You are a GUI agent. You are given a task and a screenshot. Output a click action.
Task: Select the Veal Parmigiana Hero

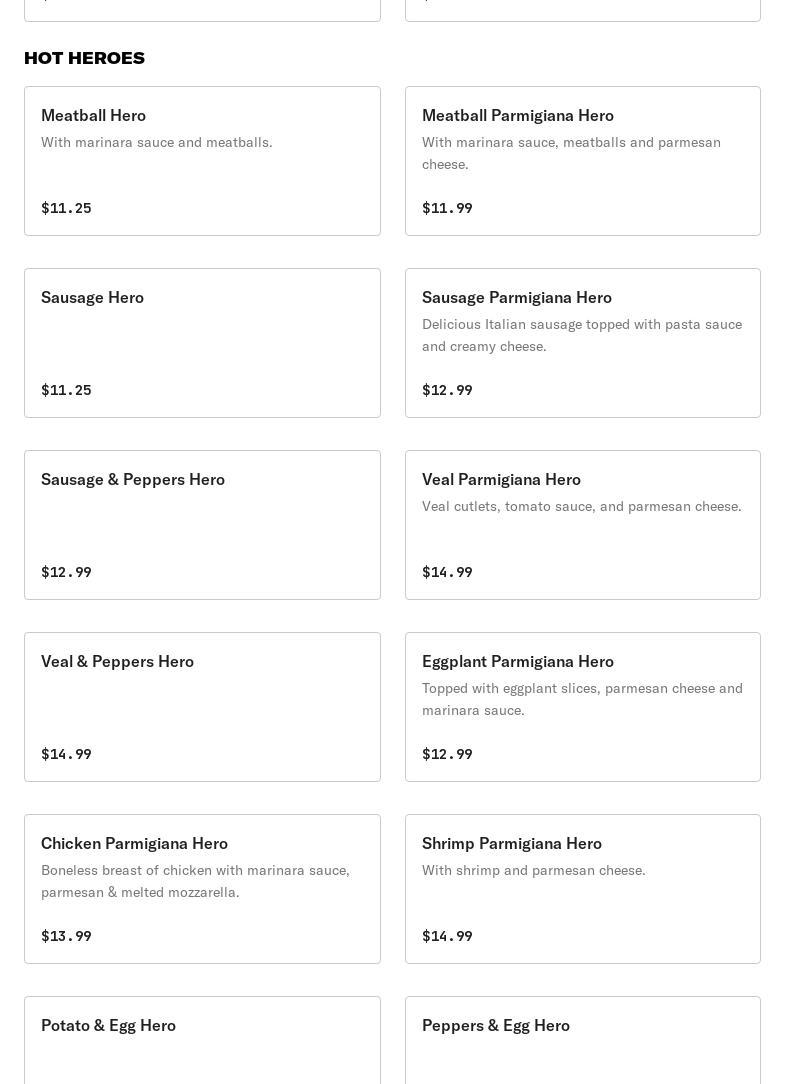(x=582, y=525)
